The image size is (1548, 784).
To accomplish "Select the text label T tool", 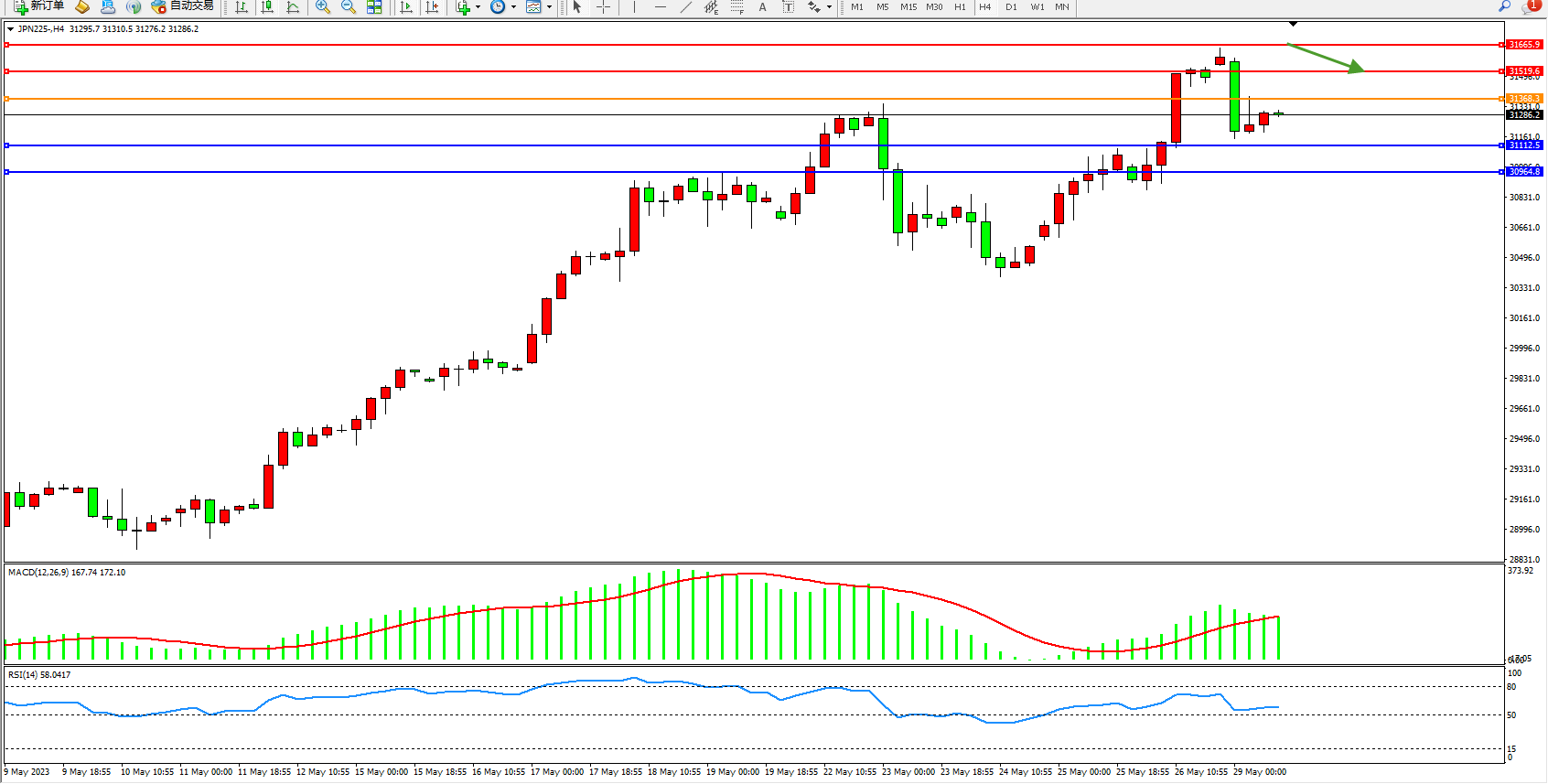I will 788,6.
